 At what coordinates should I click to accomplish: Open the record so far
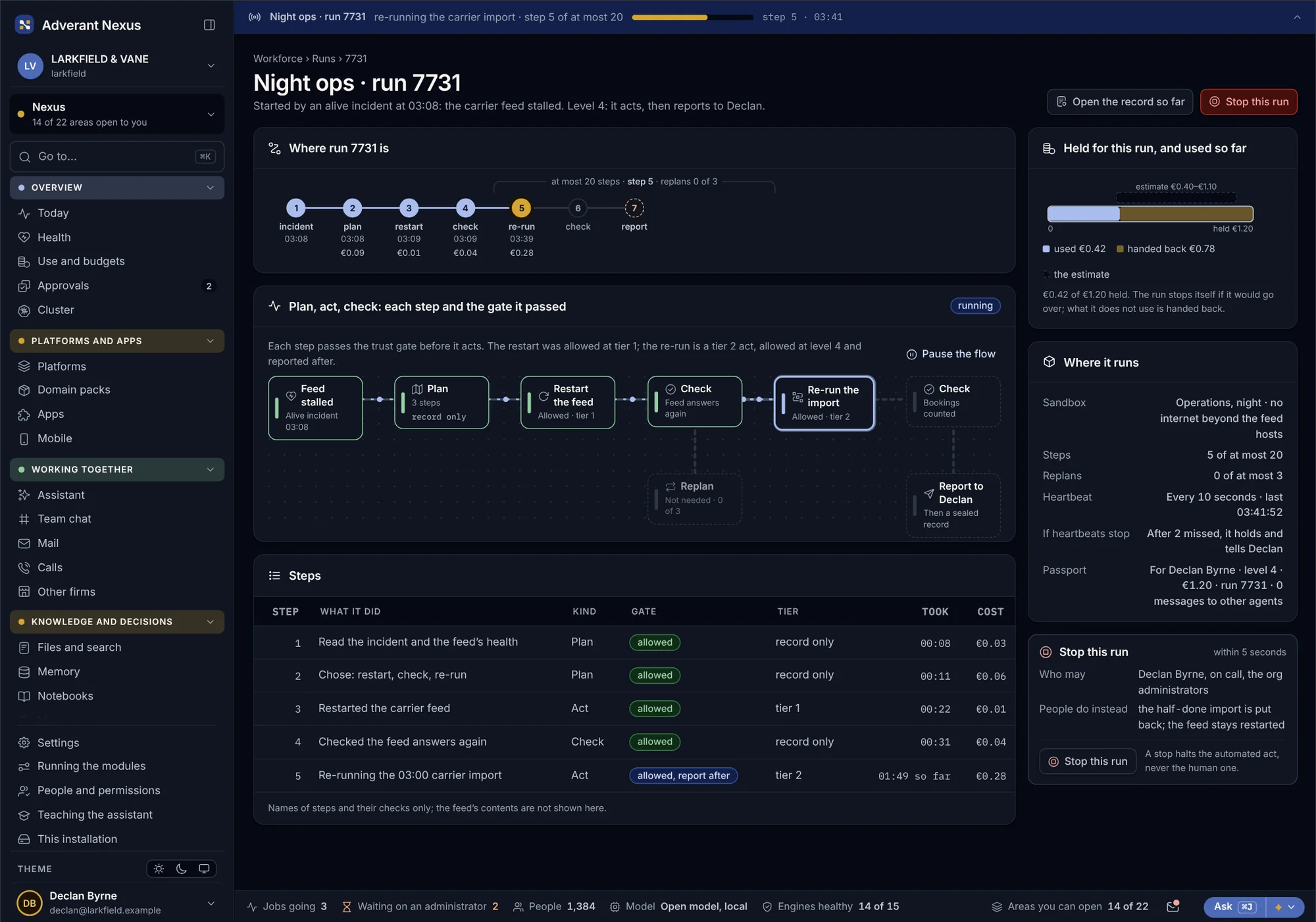pyautogui.click(x=1120, y=102)
